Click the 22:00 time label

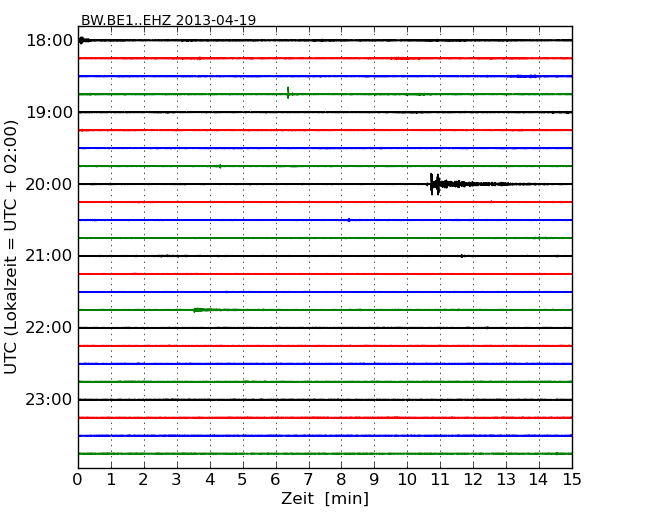49,328
